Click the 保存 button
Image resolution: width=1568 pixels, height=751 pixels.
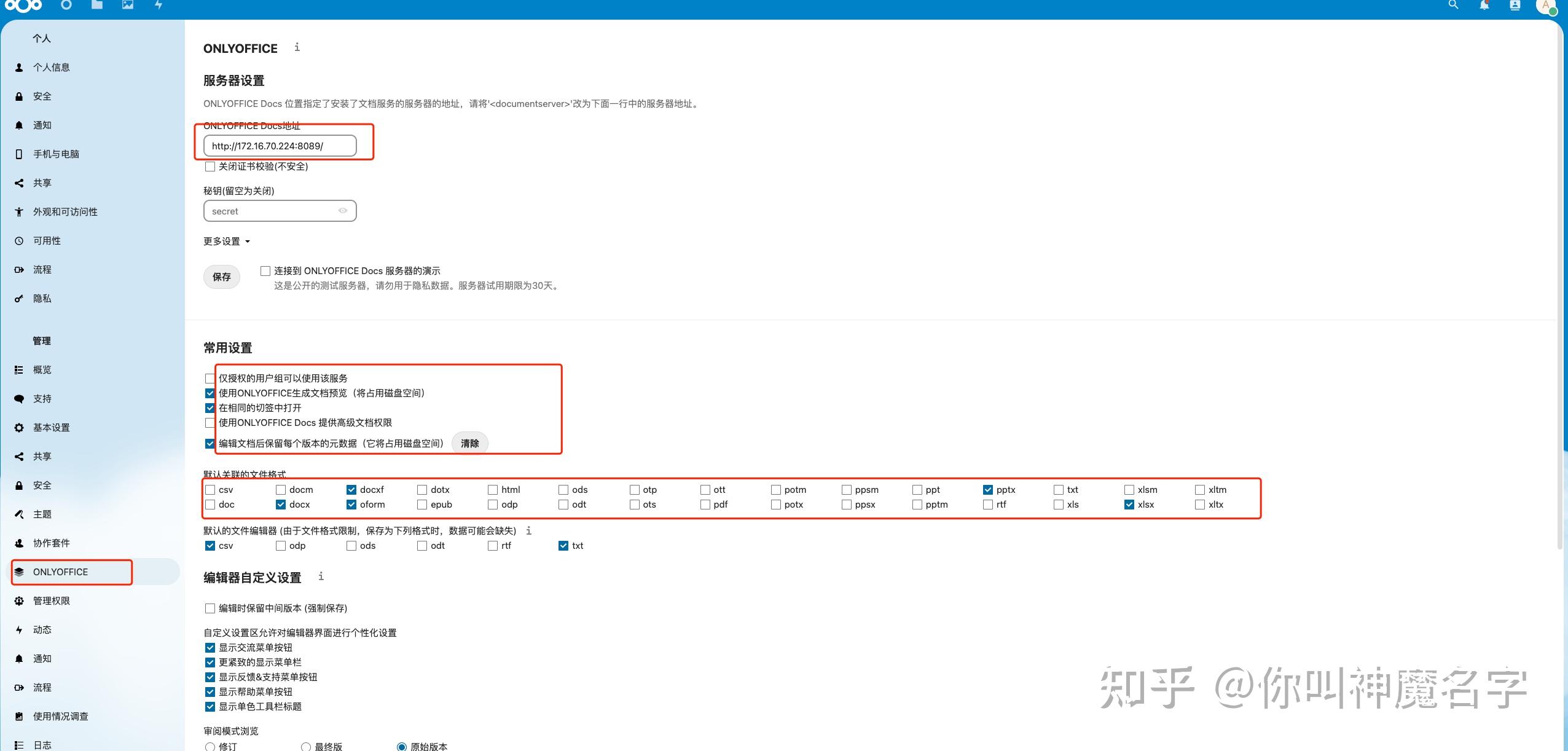coord(221,277)
